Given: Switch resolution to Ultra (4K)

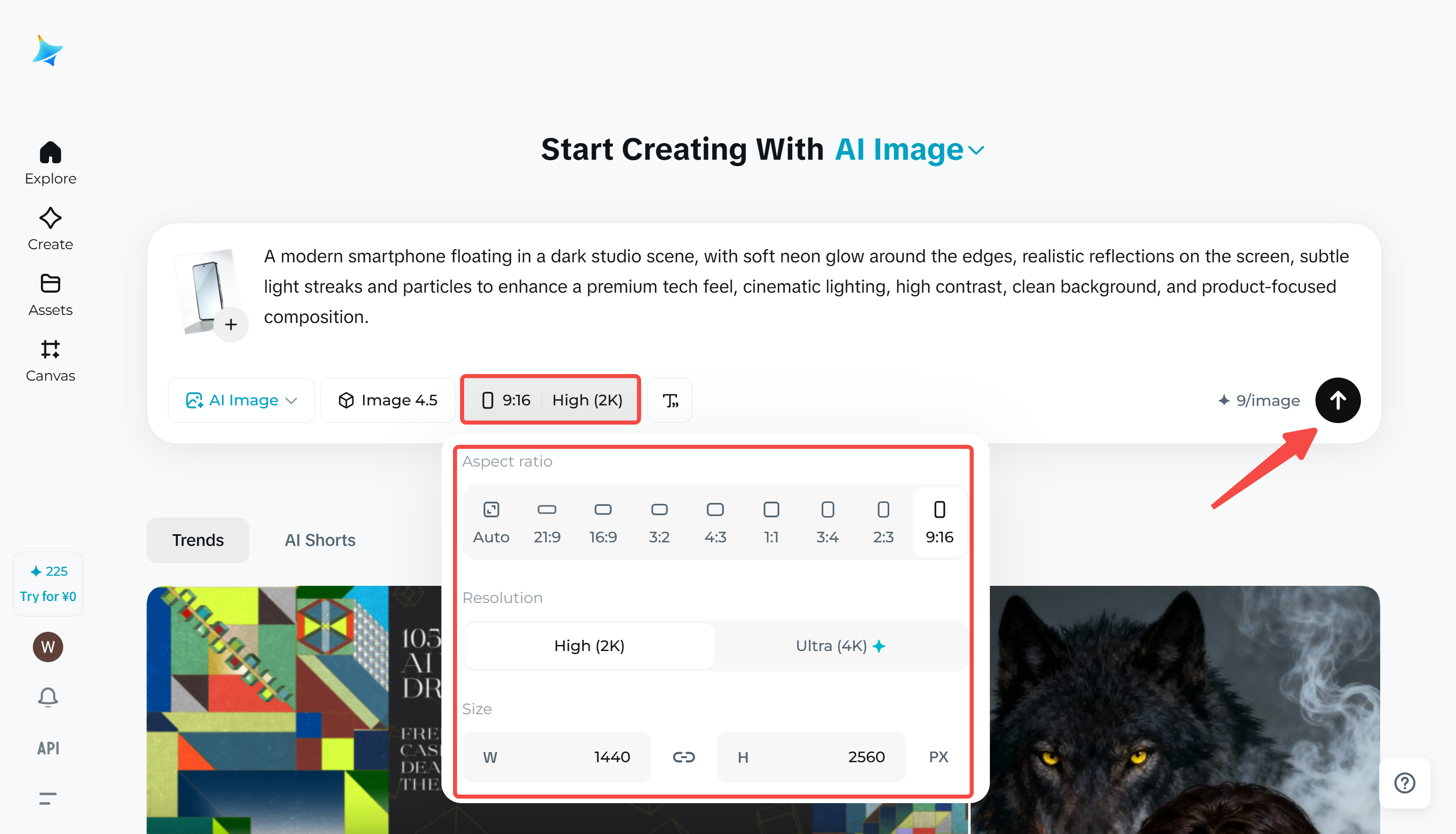Looking at the screenshot, I should click(x=840, y=645).
